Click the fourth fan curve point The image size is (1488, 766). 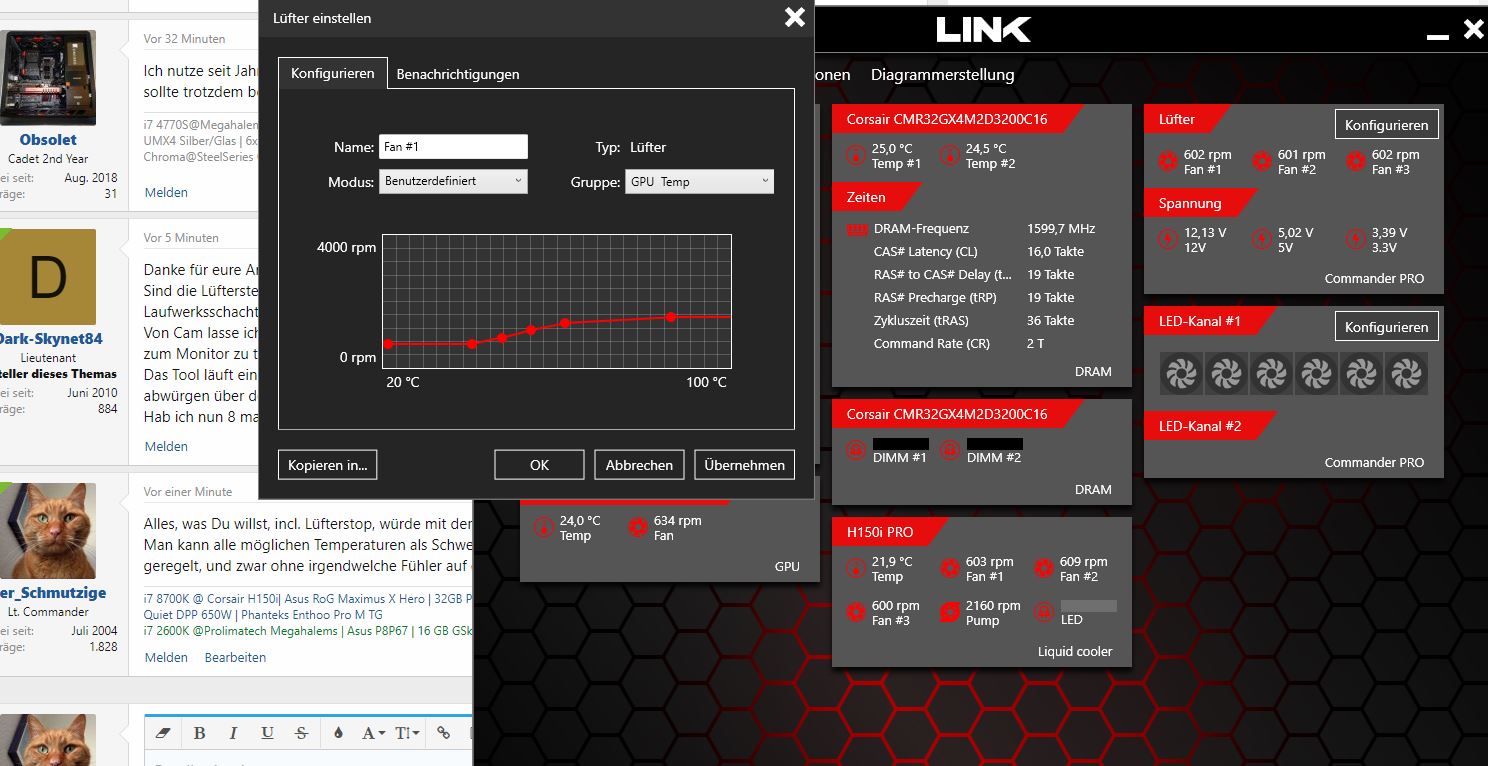(531, 330)
